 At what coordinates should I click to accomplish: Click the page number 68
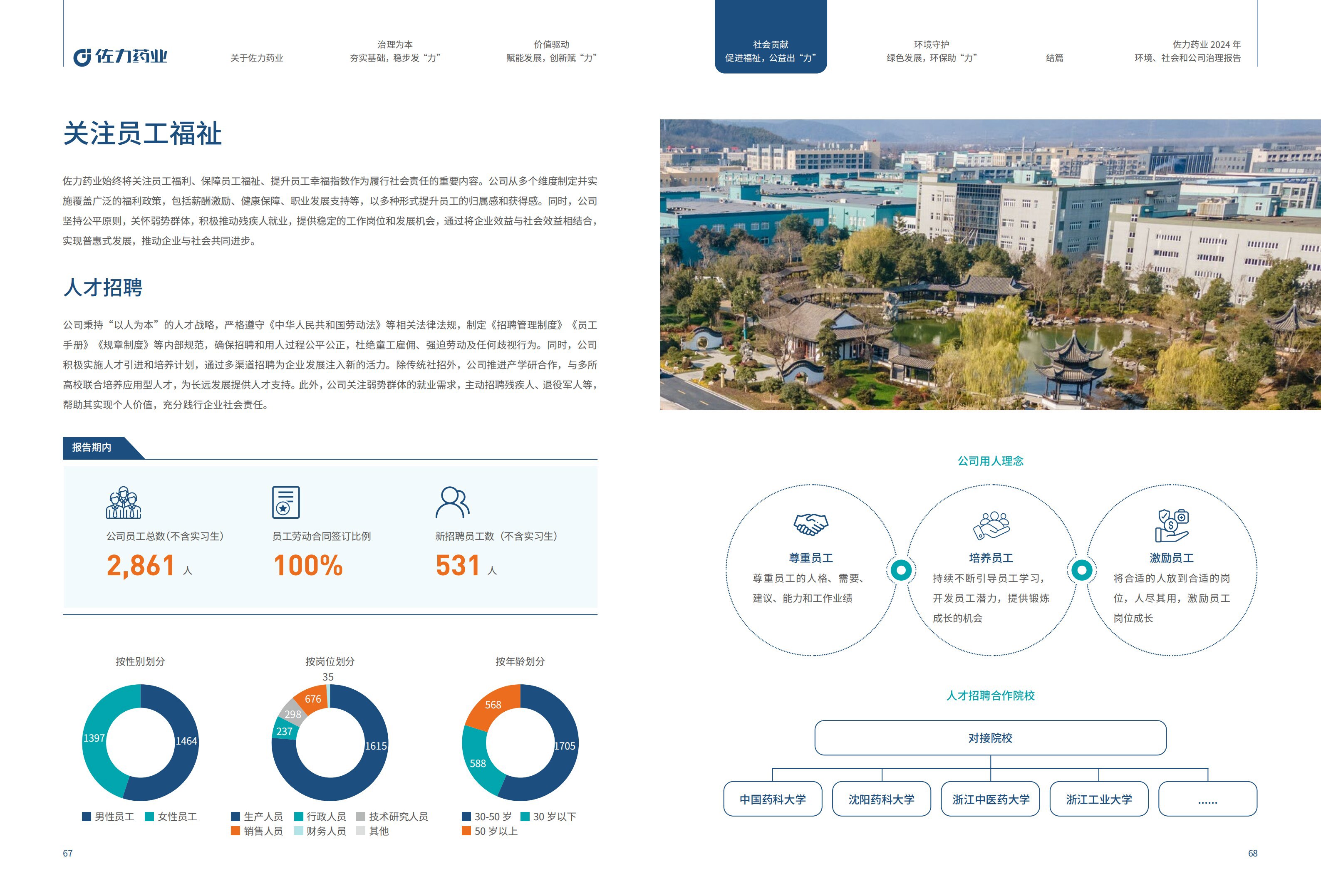point(1252,854)
